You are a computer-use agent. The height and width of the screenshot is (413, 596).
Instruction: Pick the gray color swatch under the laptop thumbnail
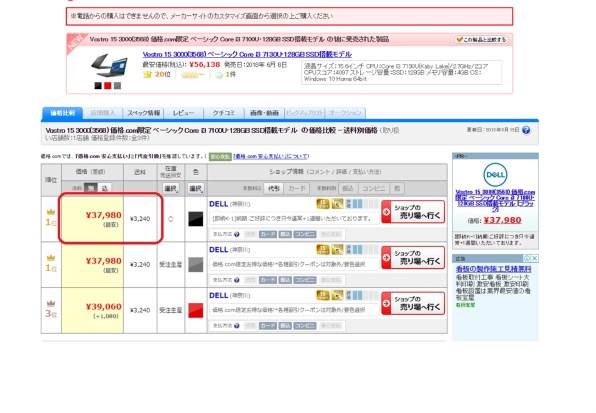pyautogui.click(x=117, y=86)
